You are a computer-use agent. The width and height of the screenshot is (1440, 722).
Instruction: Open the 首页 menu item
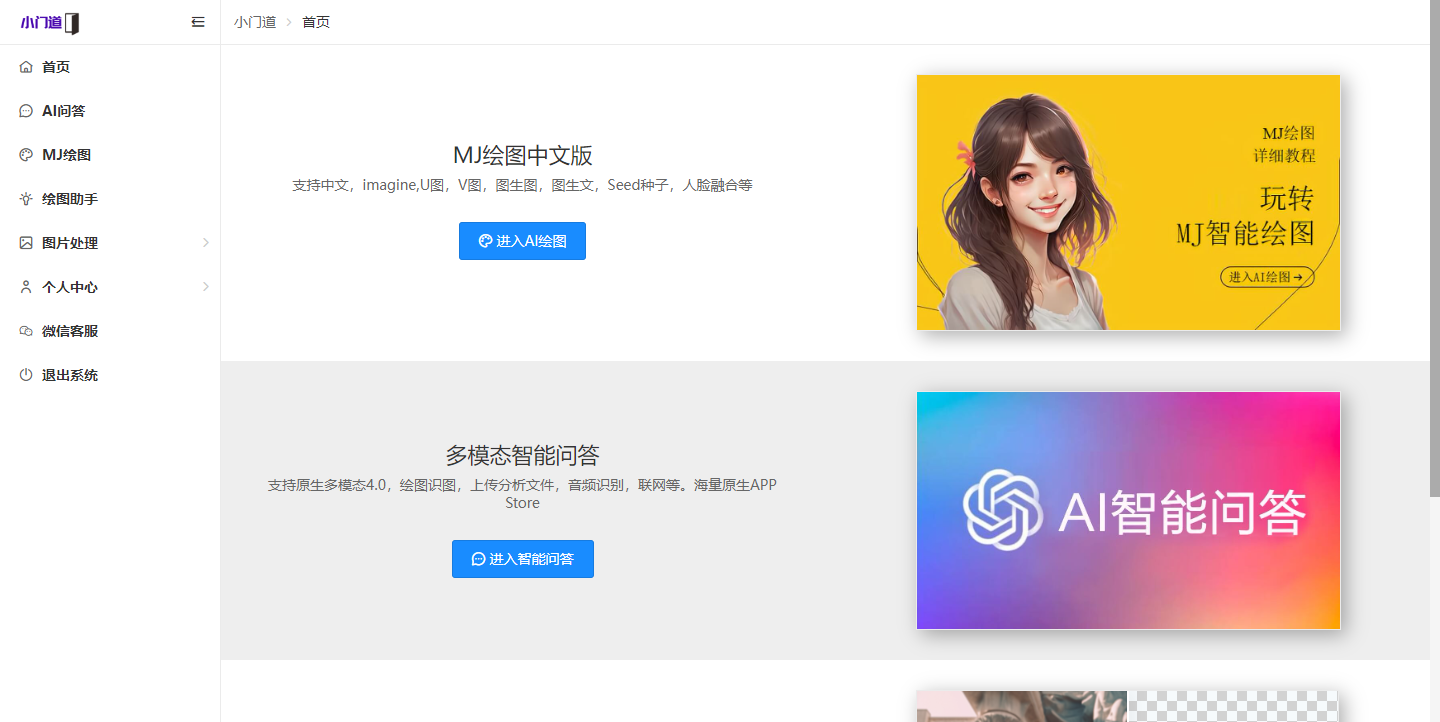(110, 67)
